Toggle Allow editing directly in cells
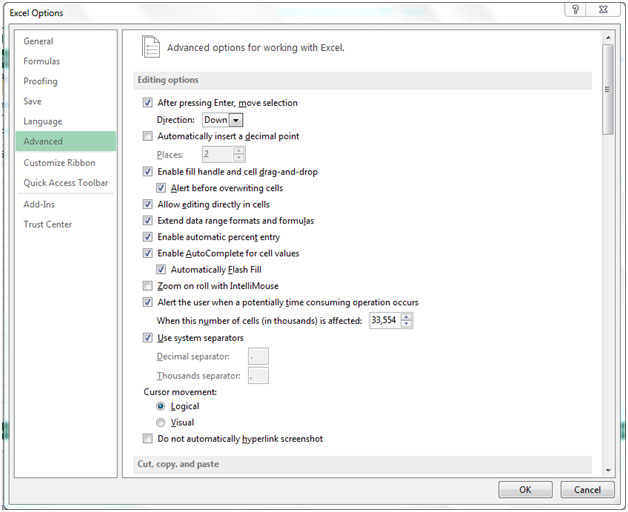 coord(147,204)
